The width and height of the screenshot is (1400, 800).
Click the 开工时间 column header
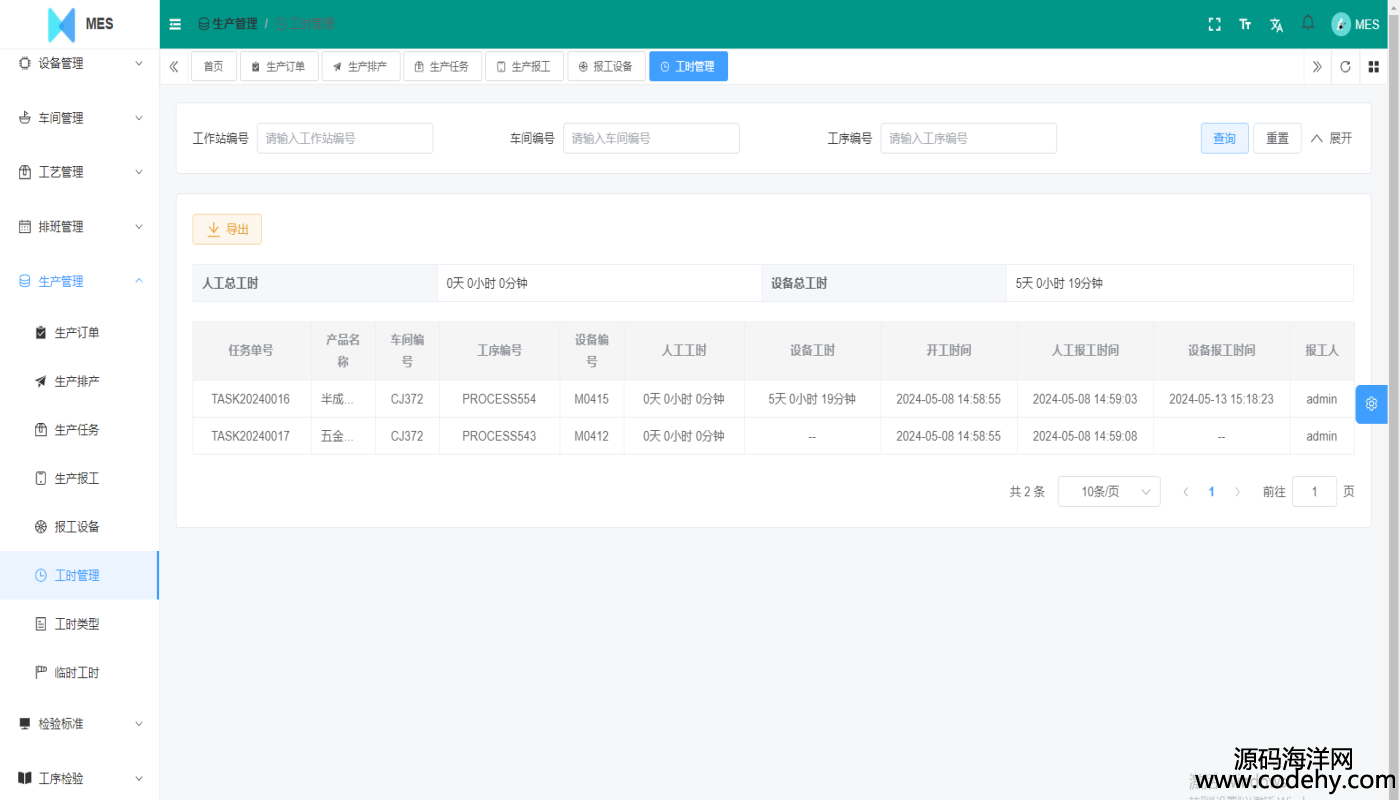[949, 351]
